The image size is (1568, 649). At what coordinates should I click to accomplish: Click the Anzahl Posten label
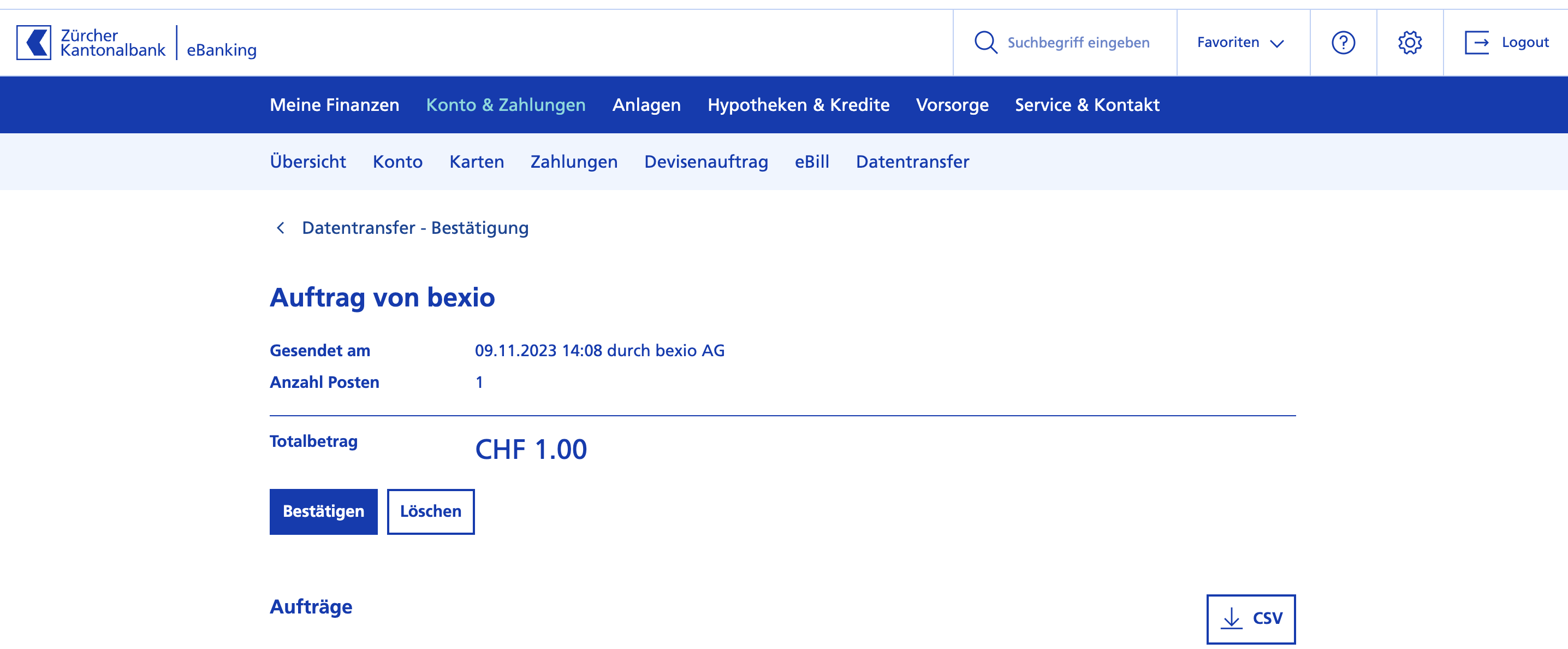324,382
